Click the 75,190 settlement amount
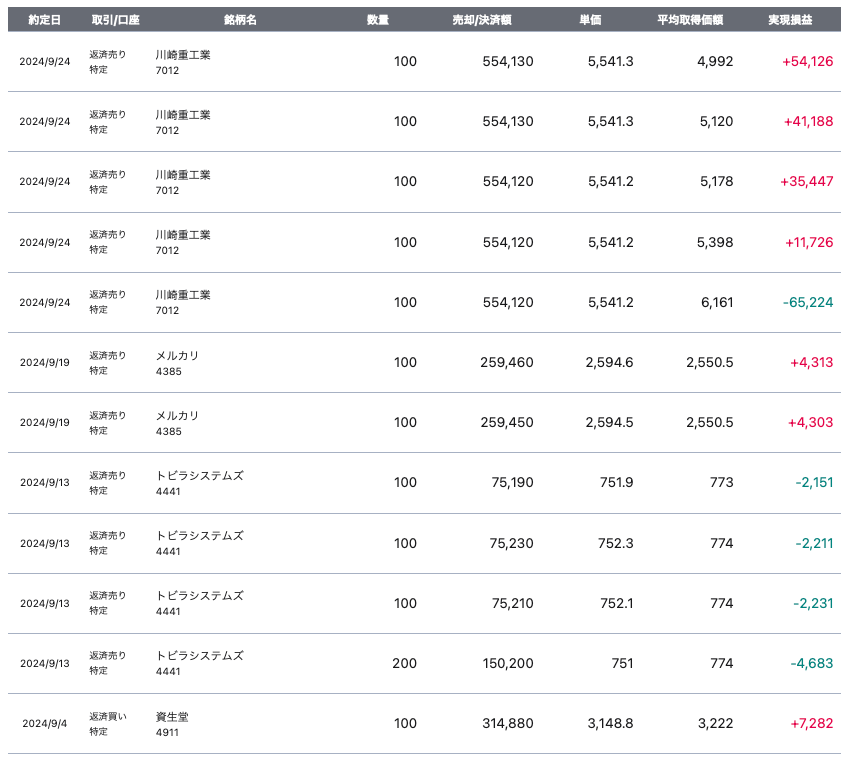The height and width of the screenshot is (764, 857). (512, 482)
